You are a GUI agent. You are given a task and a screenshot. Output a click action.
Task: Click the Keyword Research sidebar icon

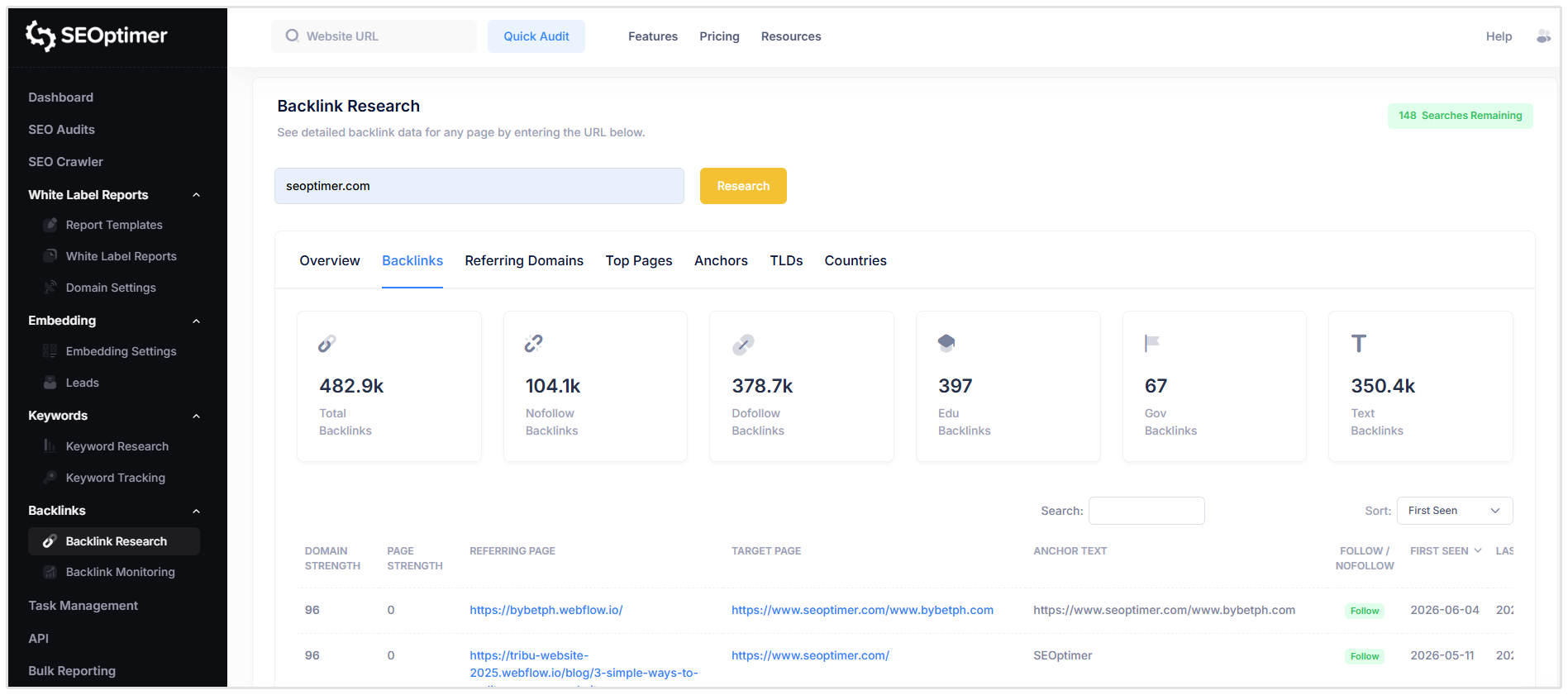tap(50, 446)
